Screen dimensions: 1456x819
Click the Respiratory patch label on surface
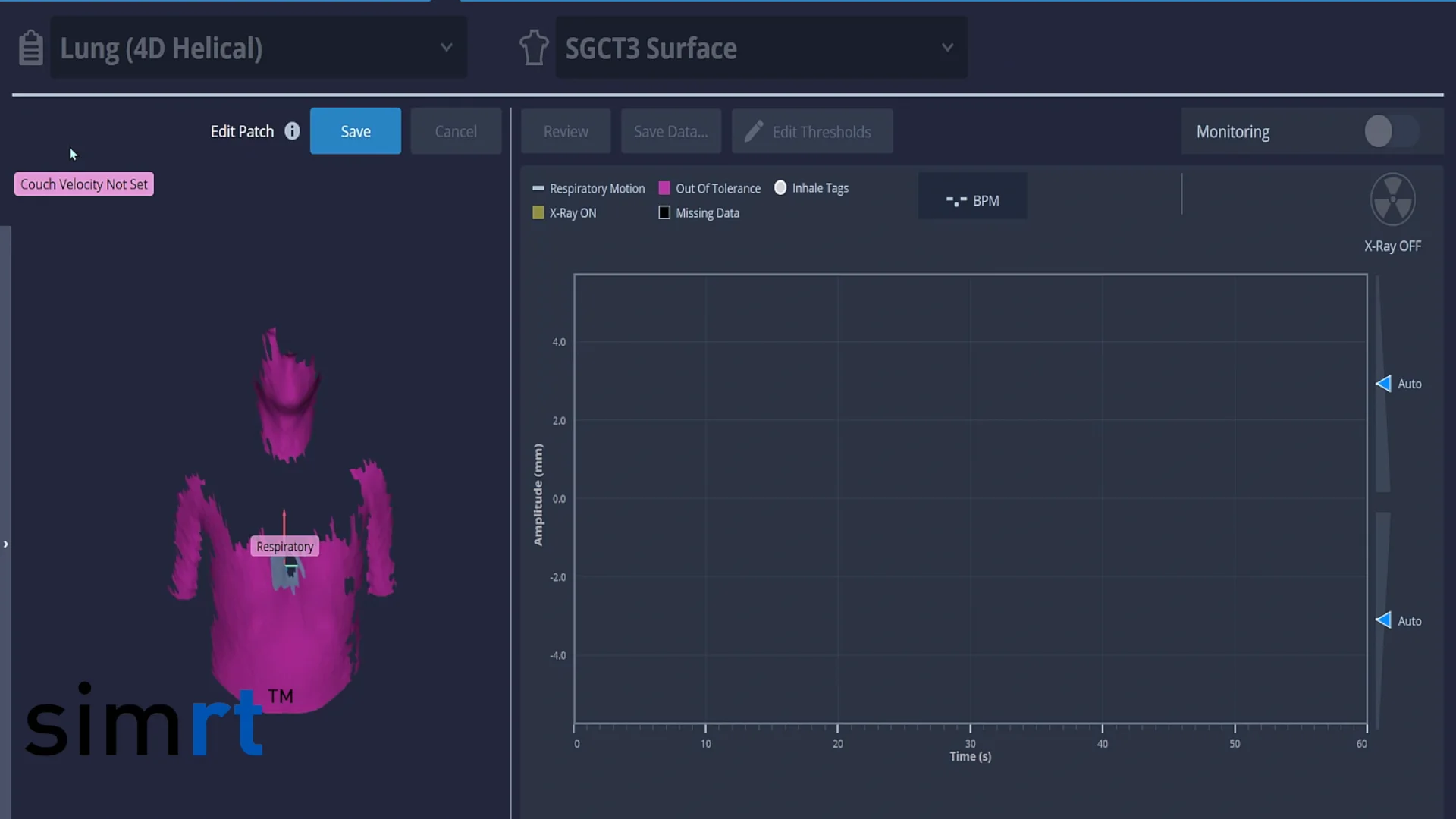(284, 547)
